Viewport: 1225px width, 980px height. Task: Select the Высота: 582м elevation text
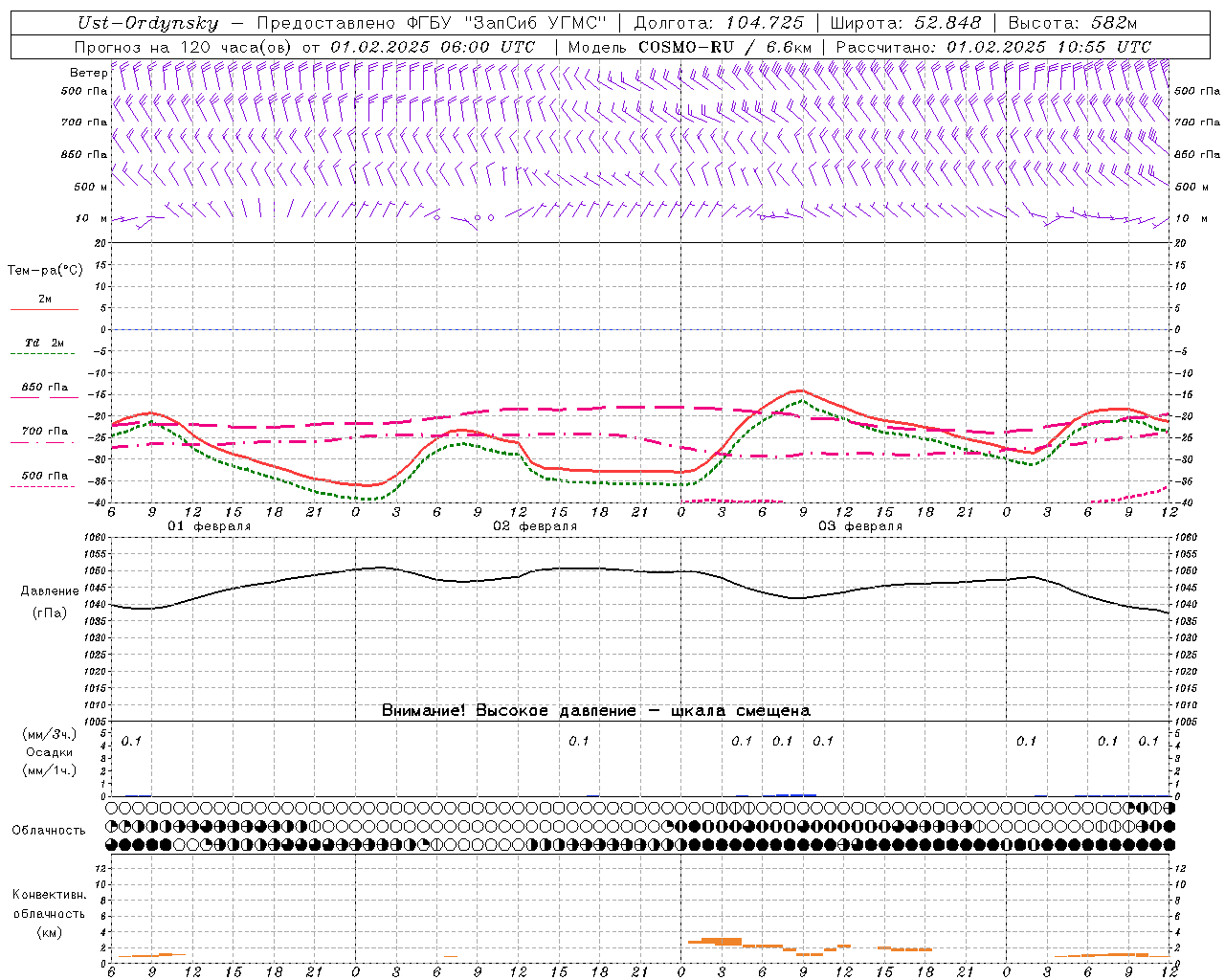coord(1073,23)
